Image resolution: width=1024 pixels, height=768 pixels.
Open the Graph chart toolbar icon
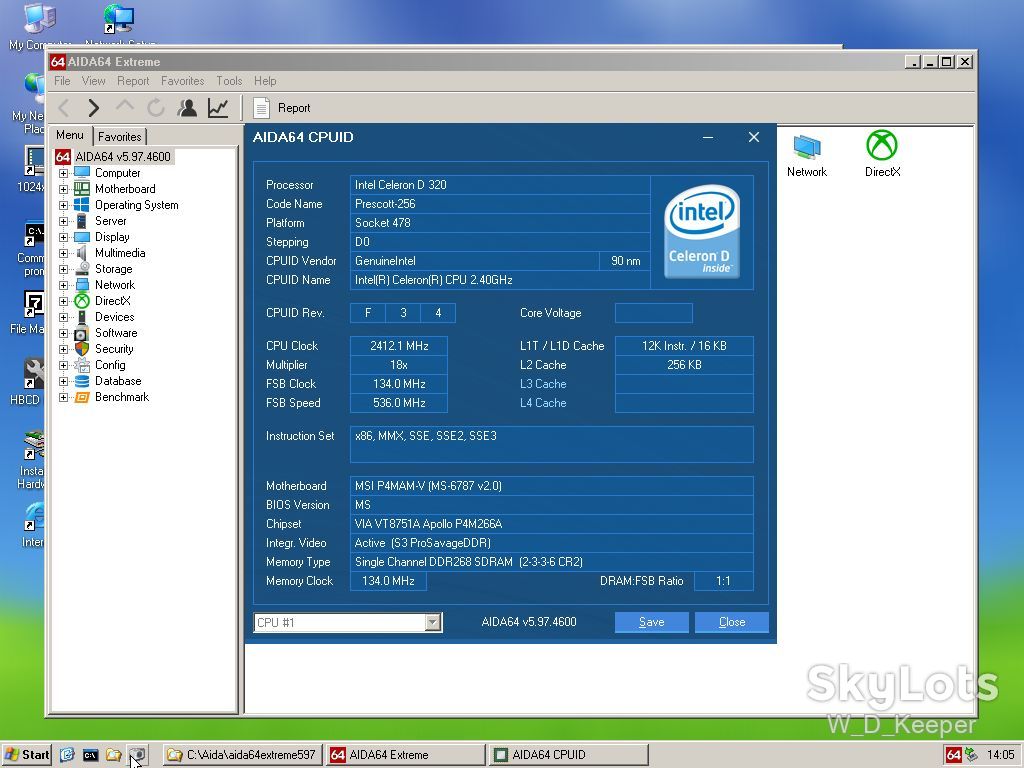click(x=218, y=108)
